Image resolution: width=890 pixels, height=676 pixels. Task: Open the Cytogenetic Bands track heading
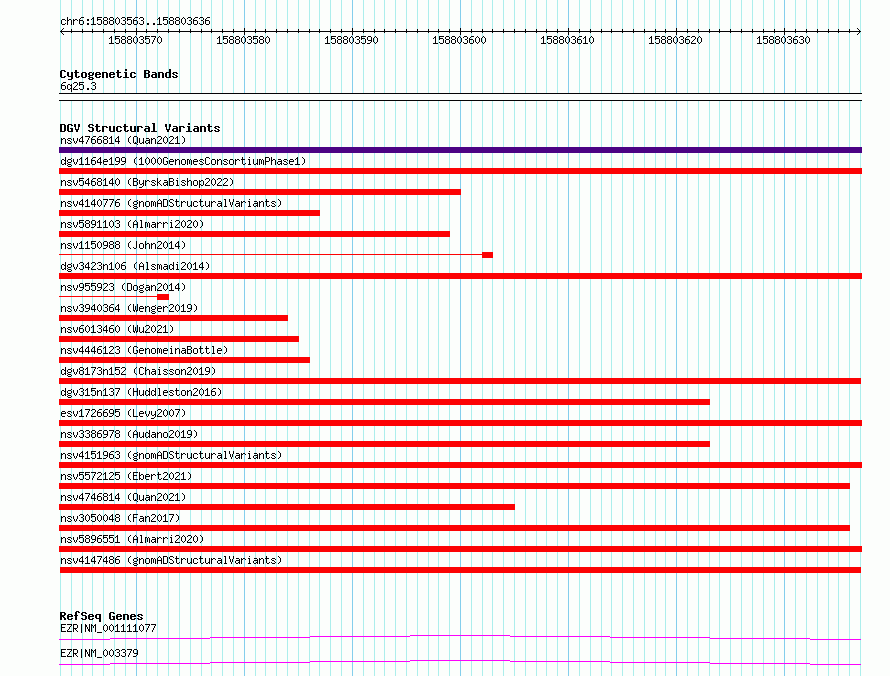(x=119, y=74)
